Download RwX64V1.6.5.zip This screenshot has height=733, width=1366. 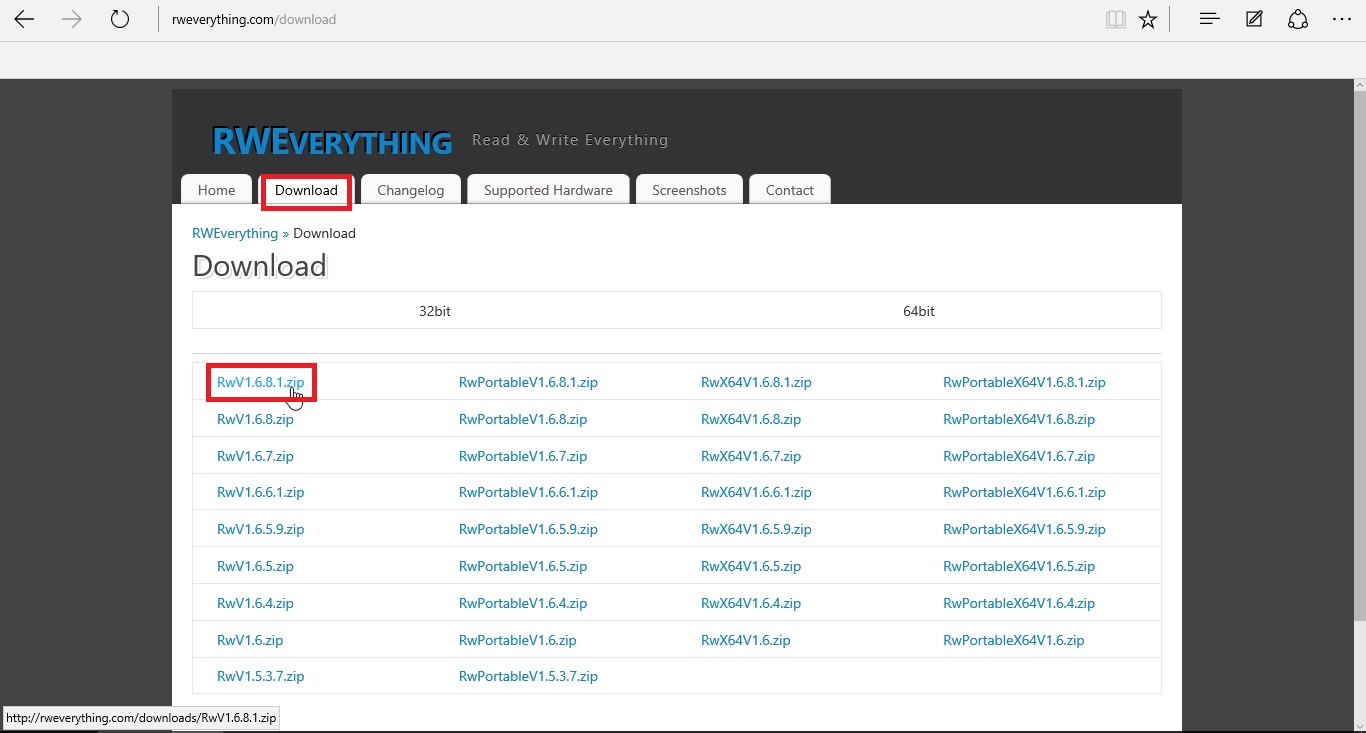pos(751,566)
